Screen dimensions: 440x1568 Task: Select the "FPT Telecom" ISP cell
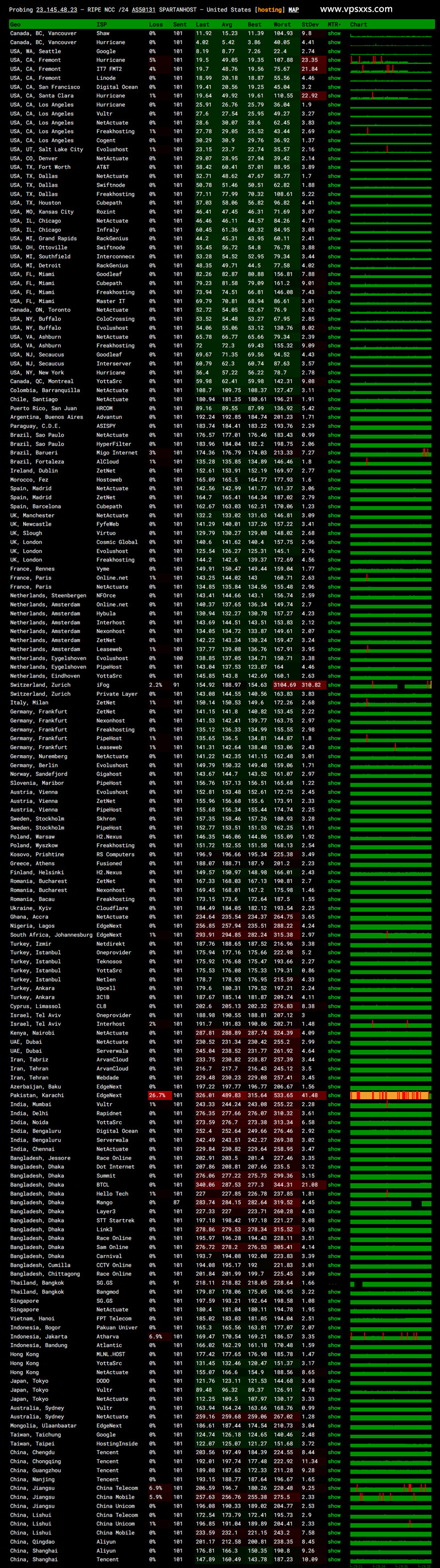[114, 1318]
